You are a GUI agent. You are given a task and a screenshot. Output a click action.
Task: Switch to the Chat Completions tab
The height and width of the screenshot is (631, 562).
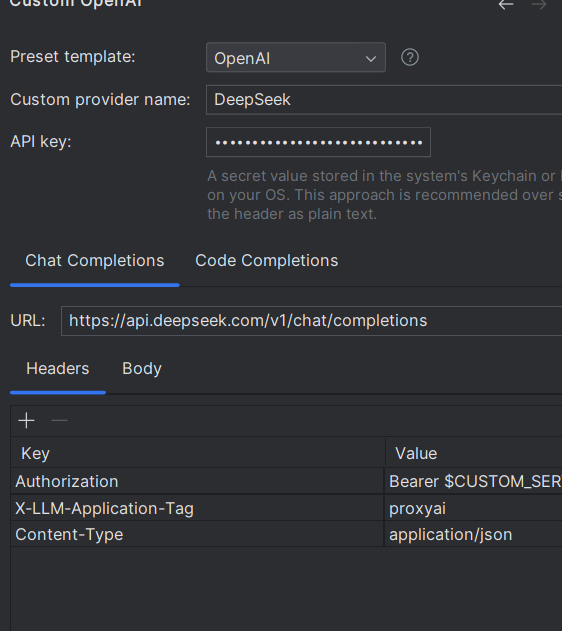(x=95, y=261)
